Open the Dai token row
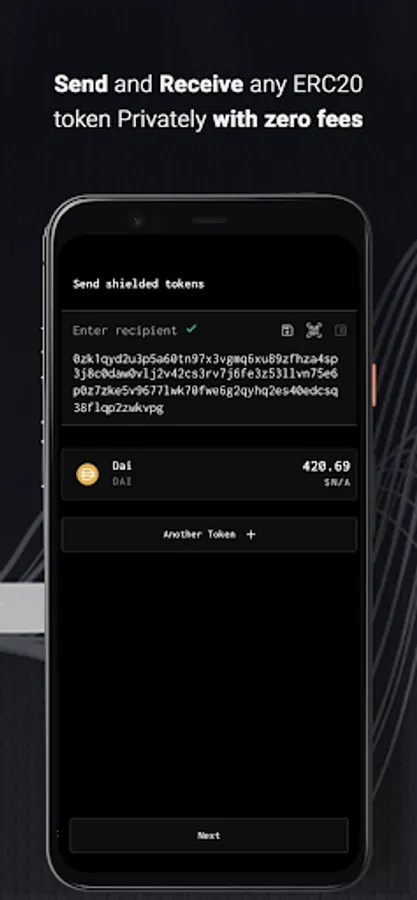Image resolution: width=417 pixels, height=900 pixels. click(209, 474)
